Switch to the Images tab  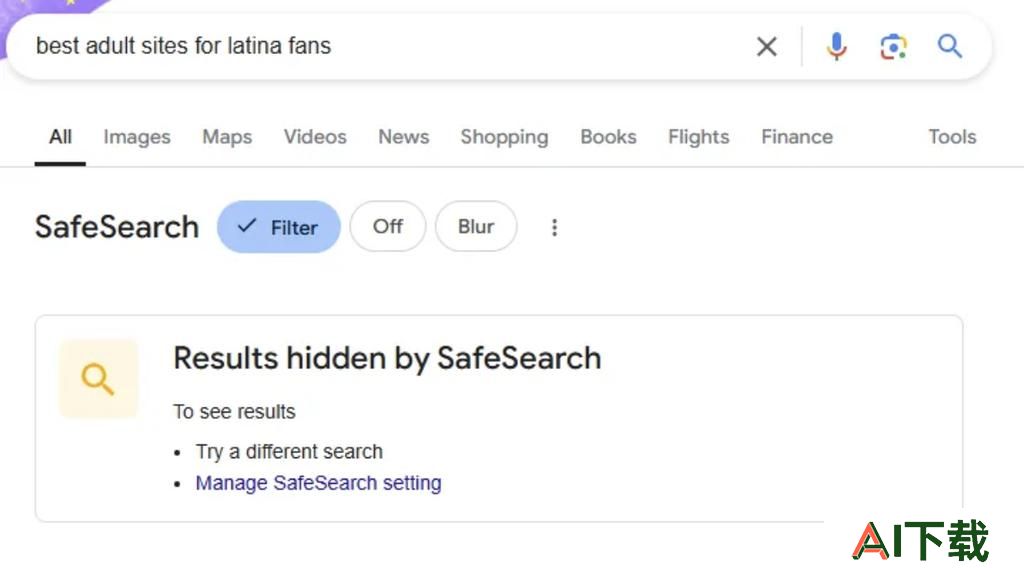137,136
